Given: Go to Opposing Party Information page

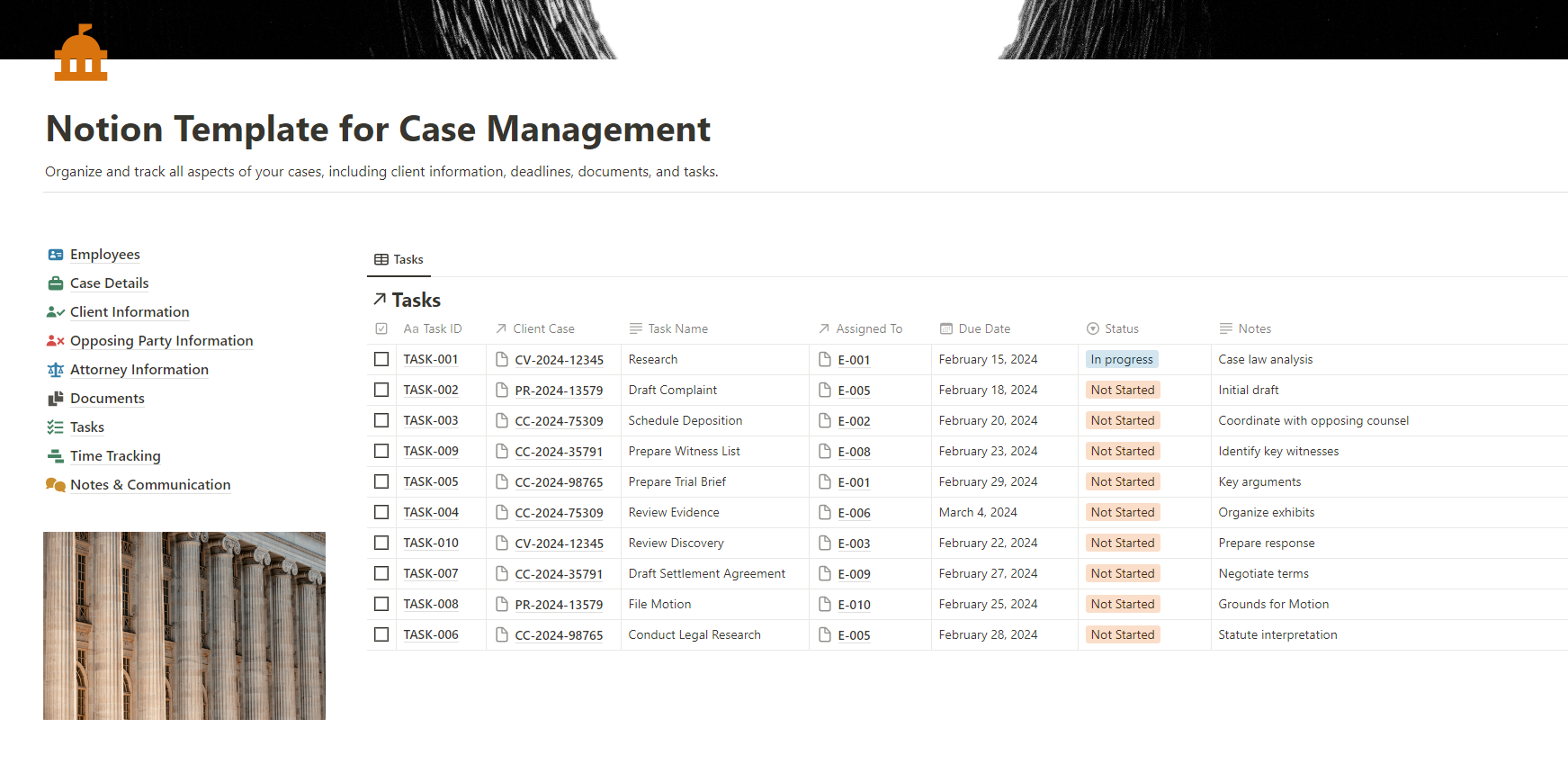Looking at the screenshot, I should coord(162,341).
